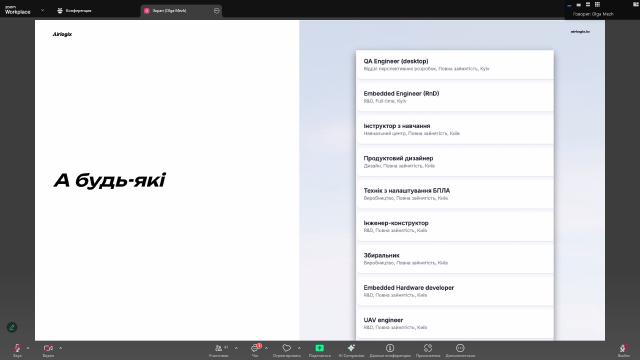Click the view layout icon in top-right corner
640x360 pixels.
(x=636, y=4)
